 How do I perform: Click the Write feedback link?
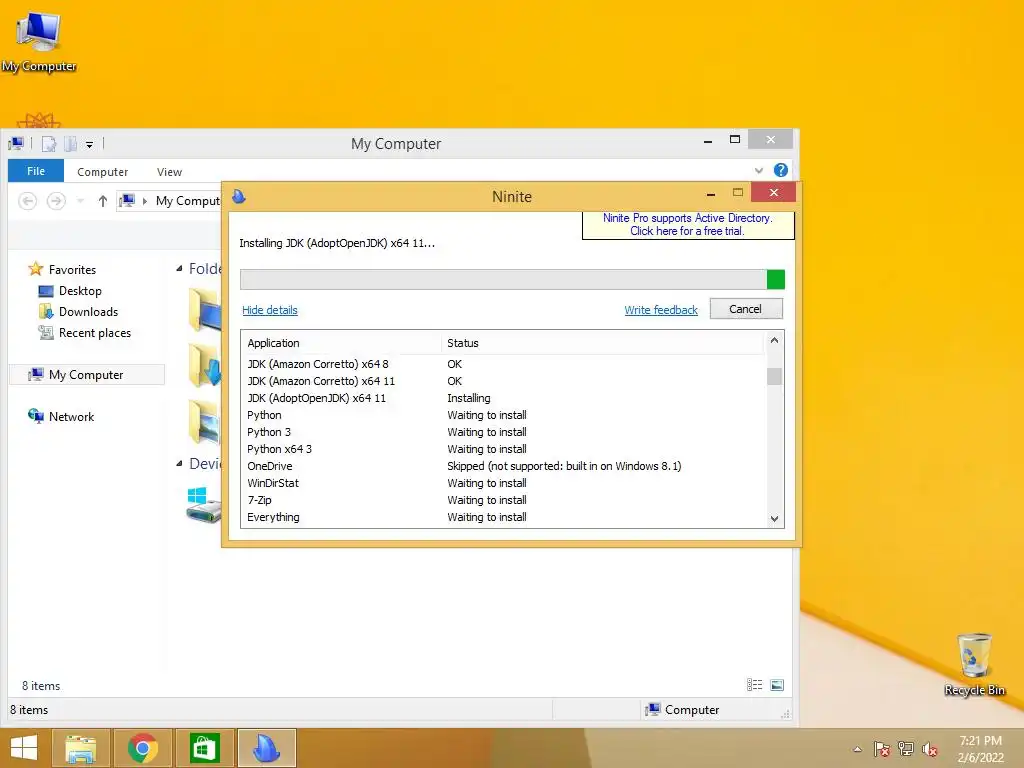(x=661, y=310)
